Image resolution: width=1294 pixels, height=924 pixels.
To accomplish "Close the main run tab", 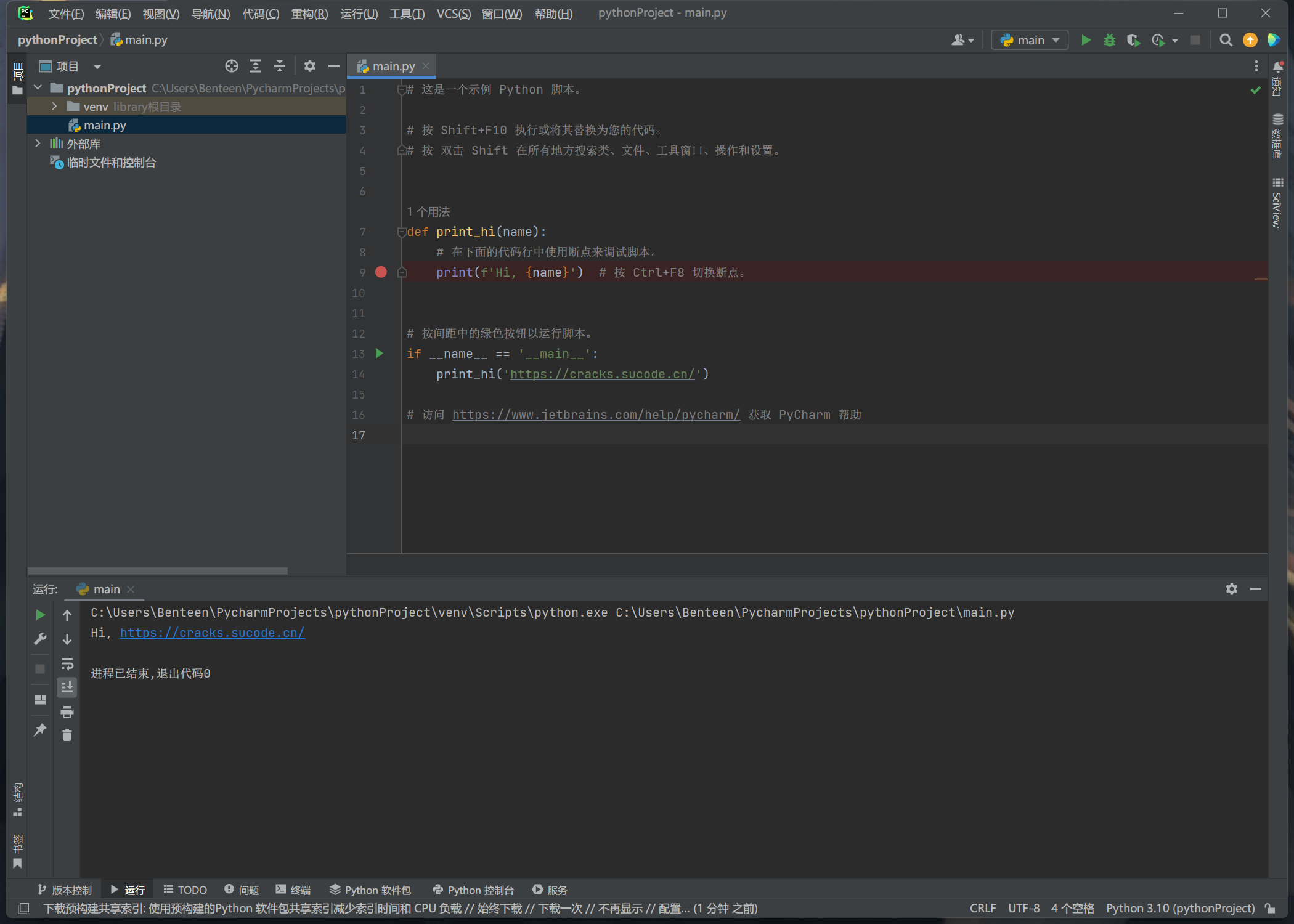I will point(131,590).
